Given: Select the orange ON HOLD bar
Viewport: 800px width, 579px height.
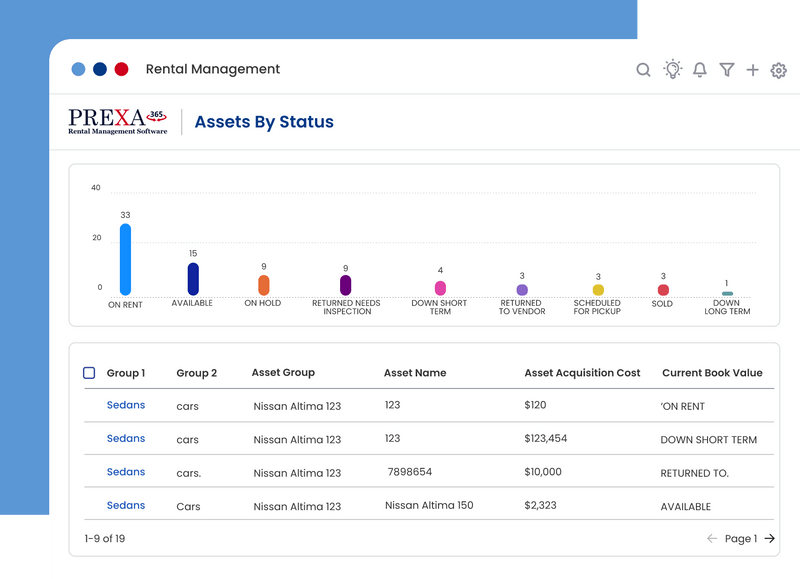Looking at the screenshot, I should point(264,285).
